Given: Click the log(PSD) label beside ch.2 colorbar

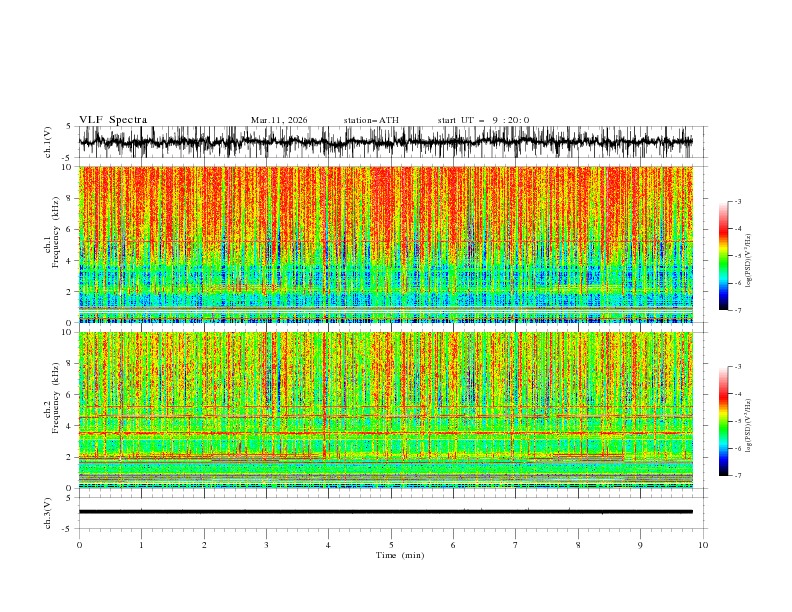Looking at the screenshot, I should click(x=748, y=426).
